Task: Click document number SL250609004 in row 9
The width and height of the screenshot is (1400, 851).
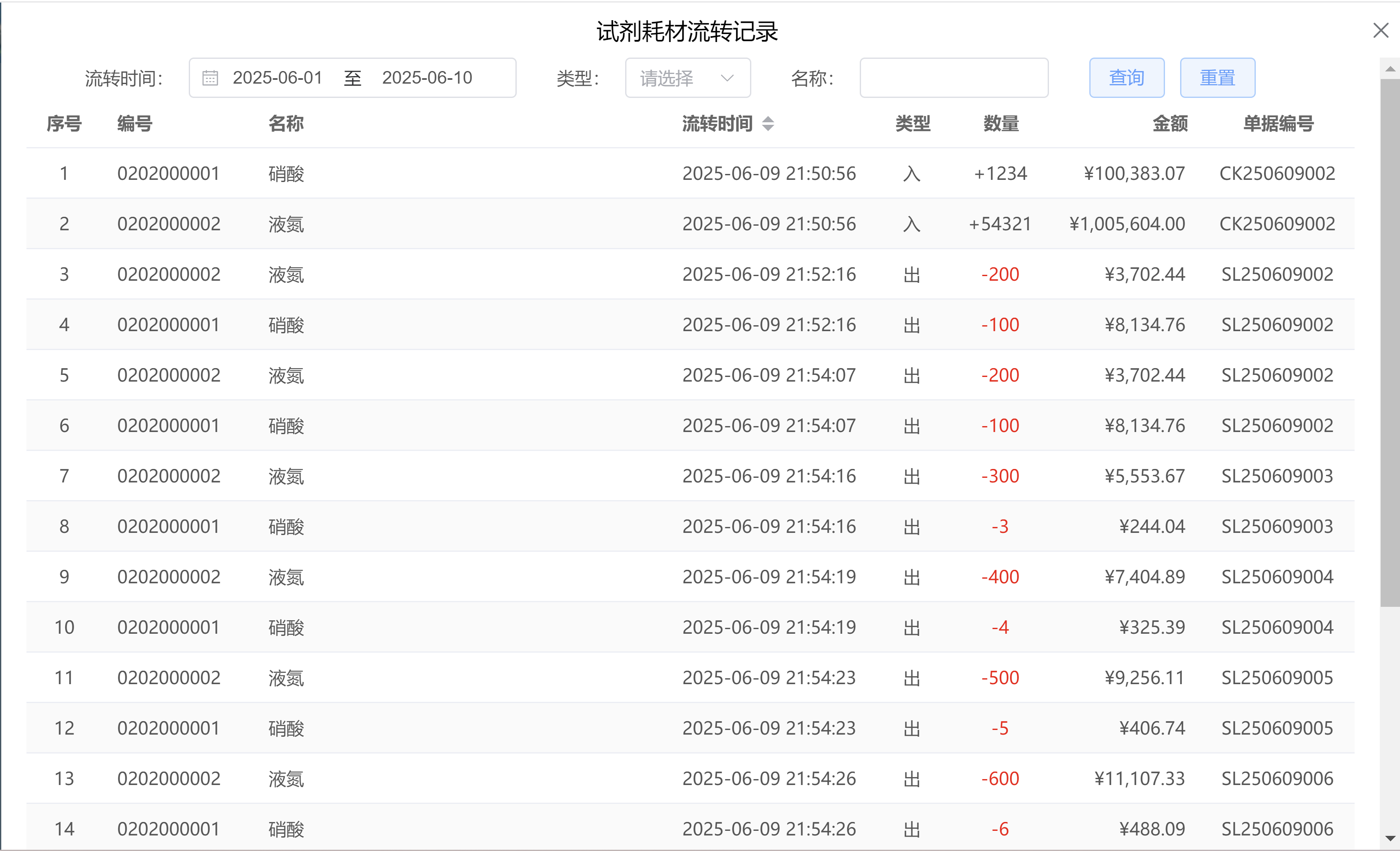Action: [x=1277, y=577]
